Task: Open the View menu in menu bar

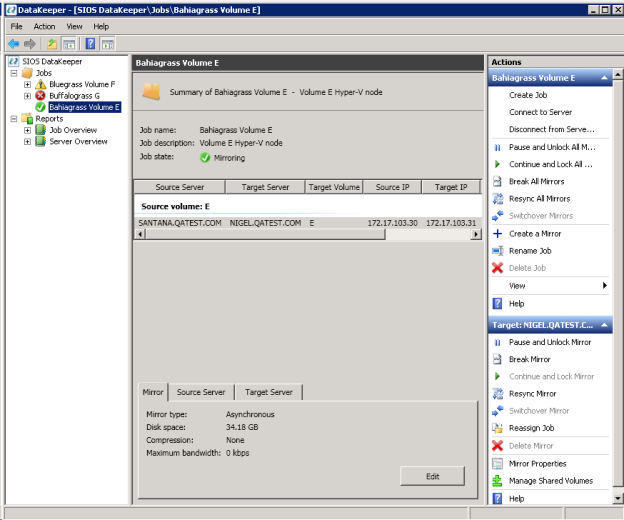Action: point(74,26)
